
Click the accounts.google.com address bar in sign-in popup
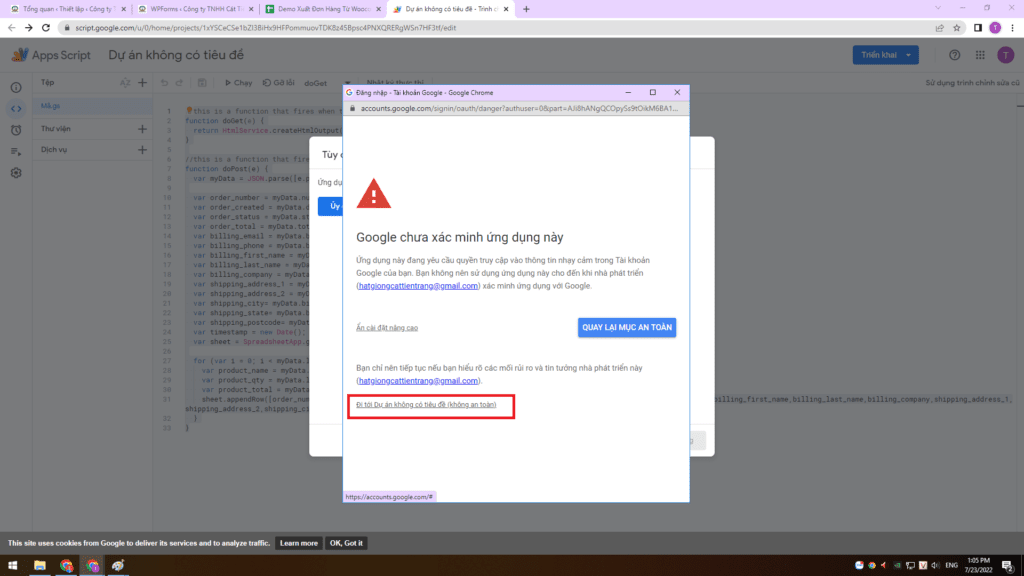(x=516, y=108)
